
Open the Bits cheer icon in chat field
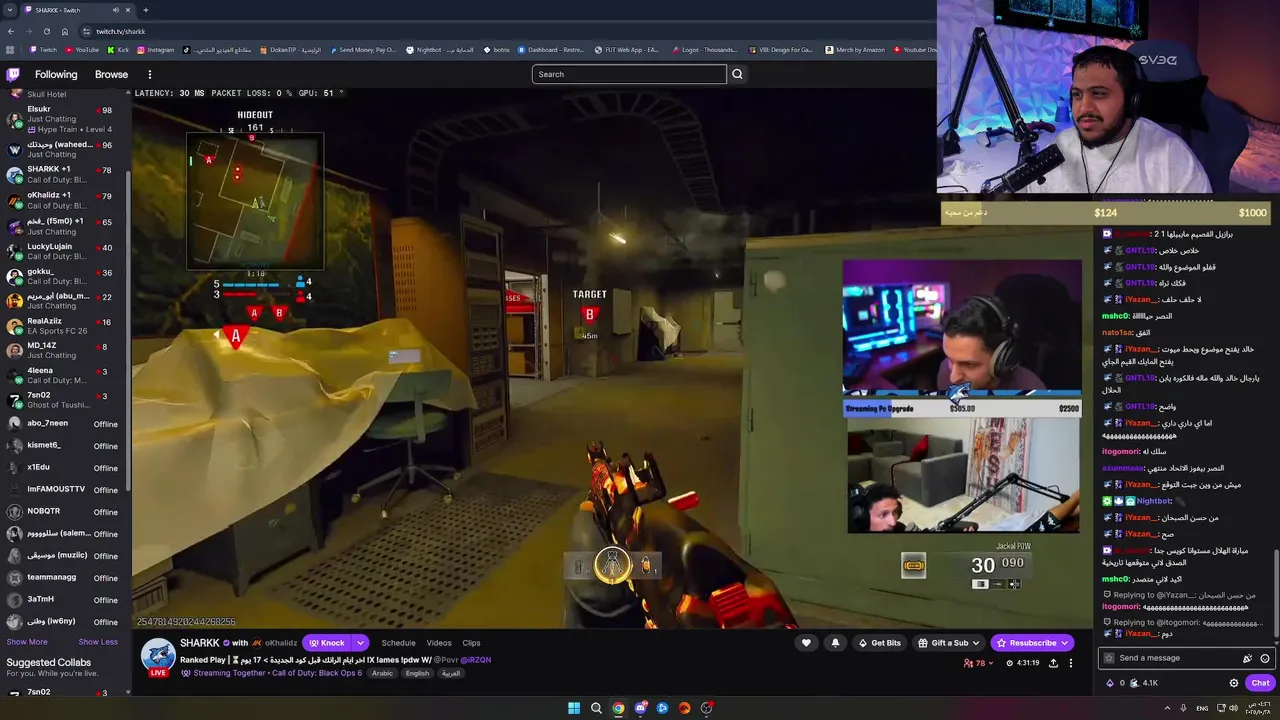click(1247, 658)
